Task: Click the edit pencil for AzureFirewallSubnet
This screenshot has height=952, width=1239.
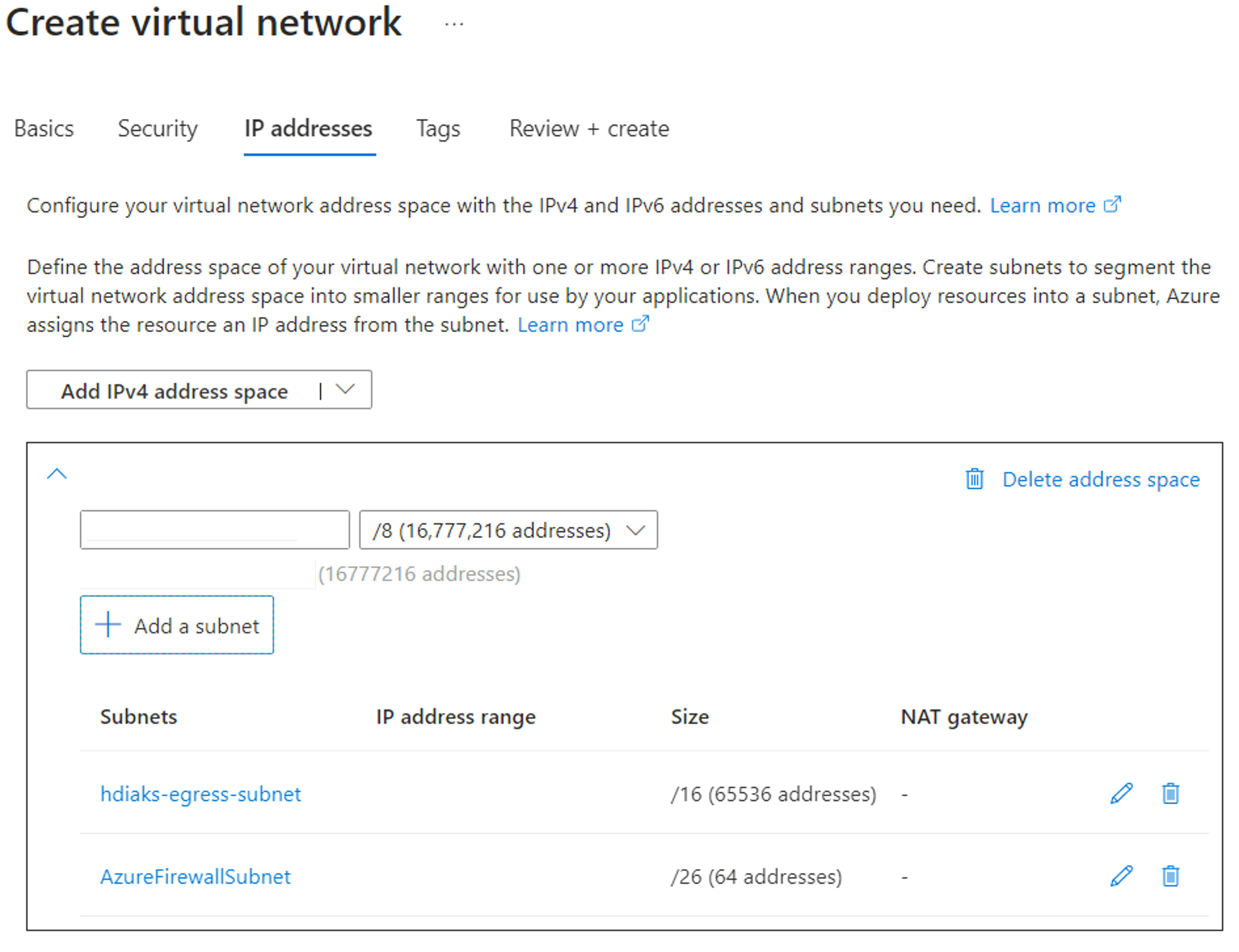Action: 1121,876
